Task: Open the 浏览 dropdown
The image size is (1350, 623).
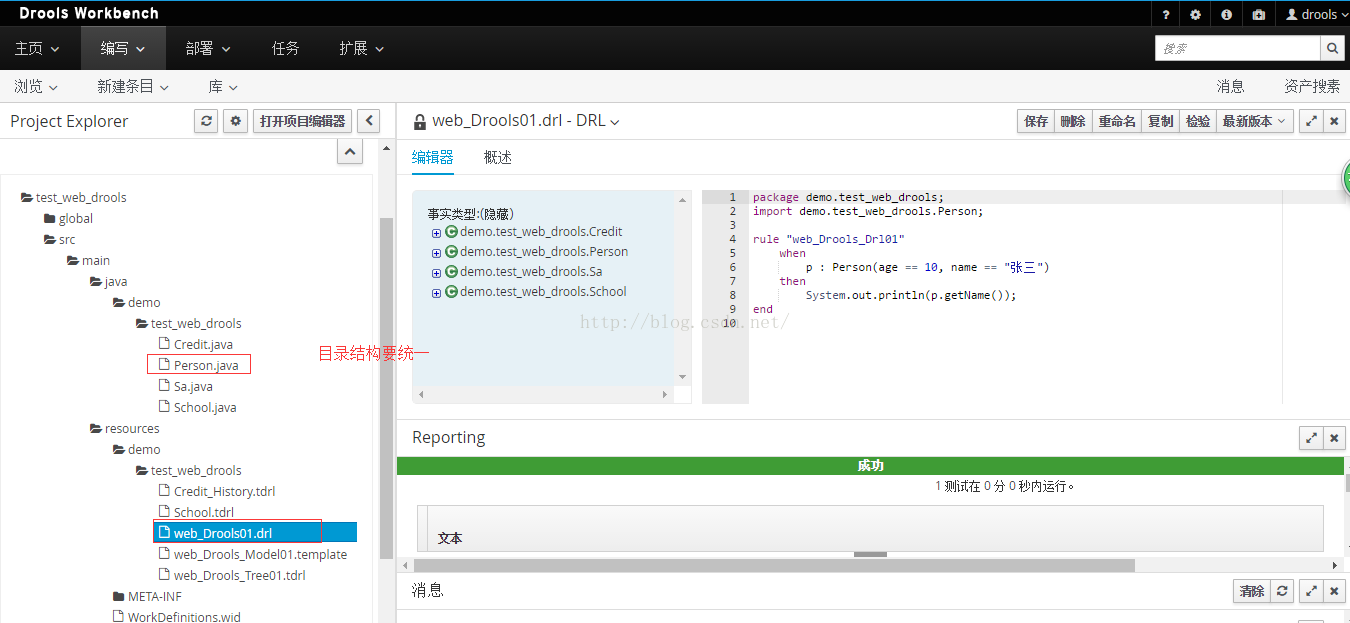Action: [x=36, y=86]
